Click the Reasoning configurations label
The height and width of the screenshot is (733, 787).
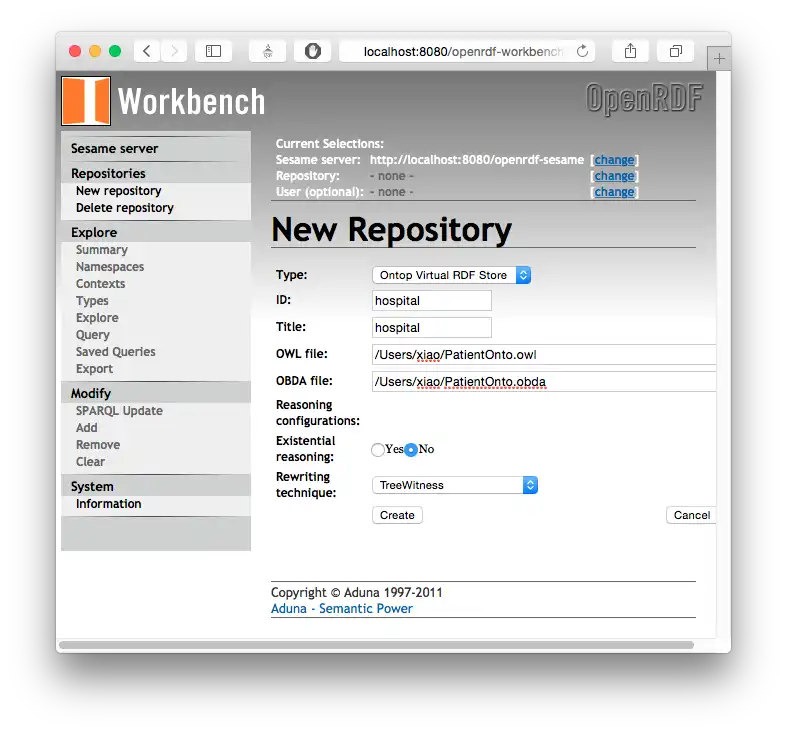click(318, 413)
